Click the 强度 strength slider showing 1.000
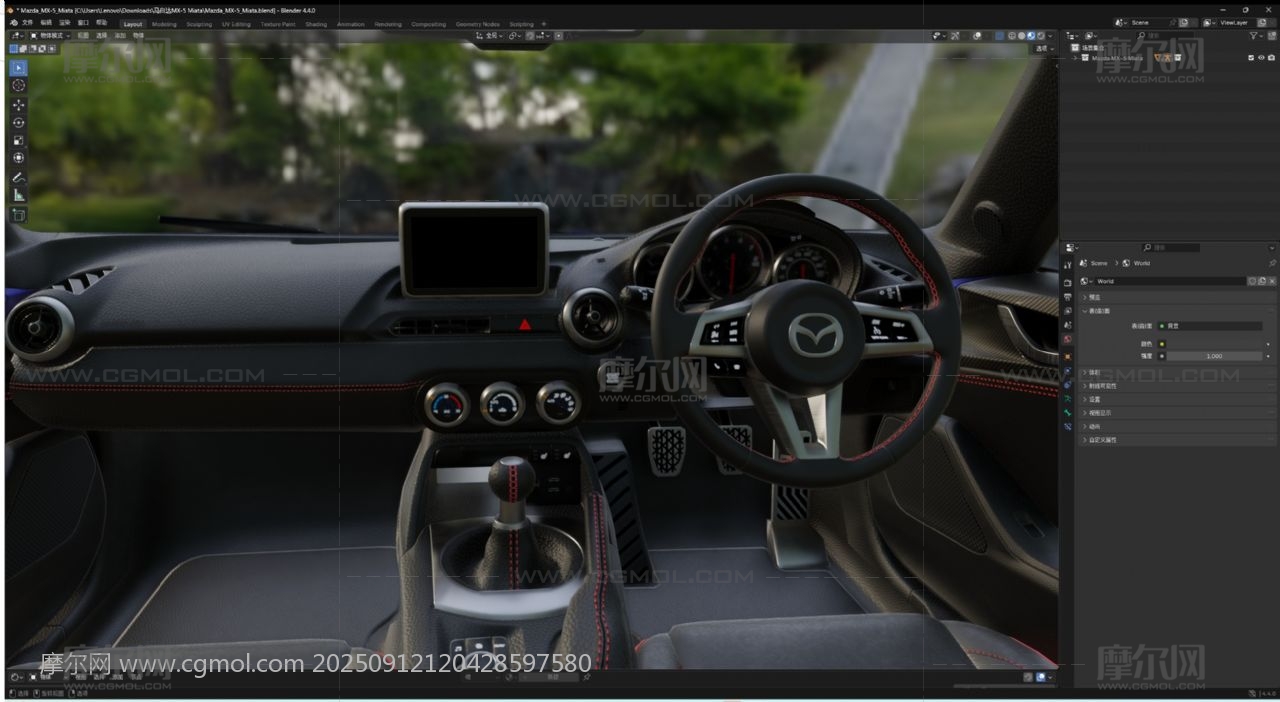The image size is (1280, 702). [1215, 356]
